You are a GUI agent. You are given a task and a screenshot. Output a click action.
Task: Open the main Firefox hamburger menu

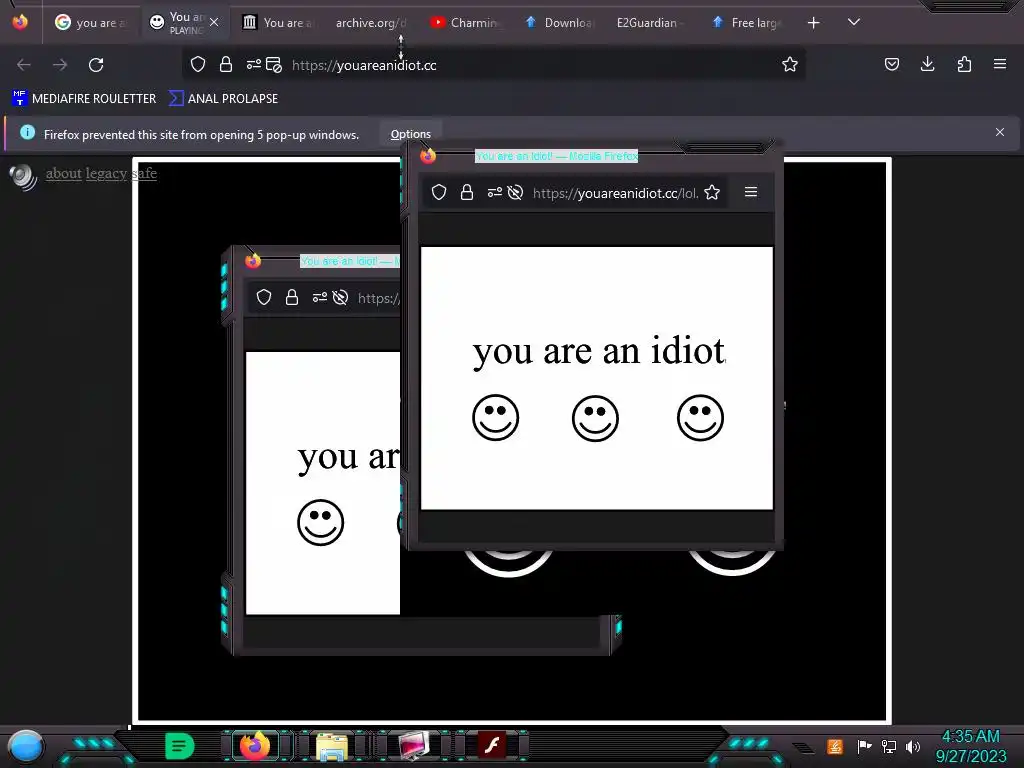(x=1000, y=64)
